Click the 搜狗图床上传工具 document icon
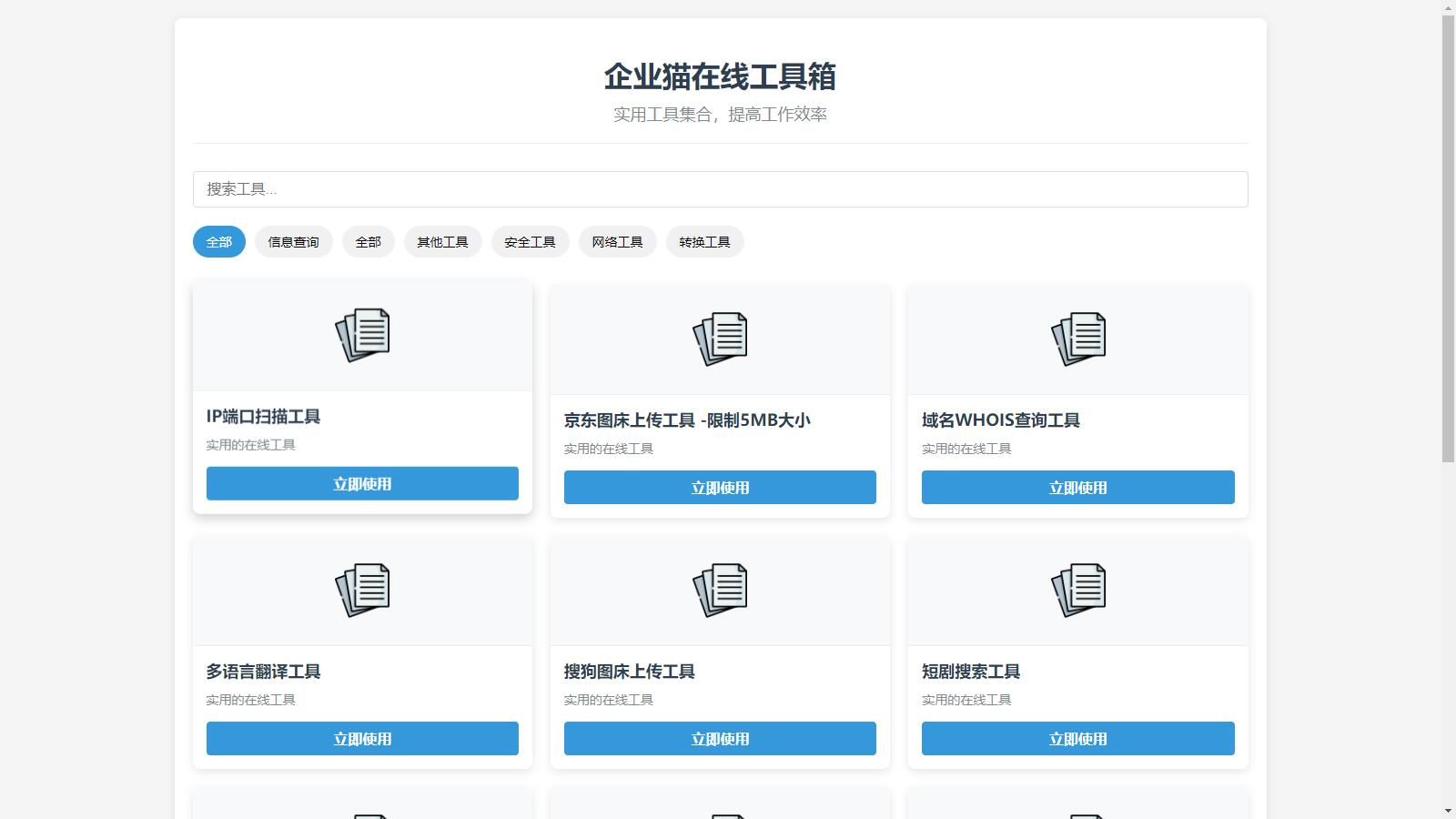Screen dimensions: 1456x819 pos(720,590)
